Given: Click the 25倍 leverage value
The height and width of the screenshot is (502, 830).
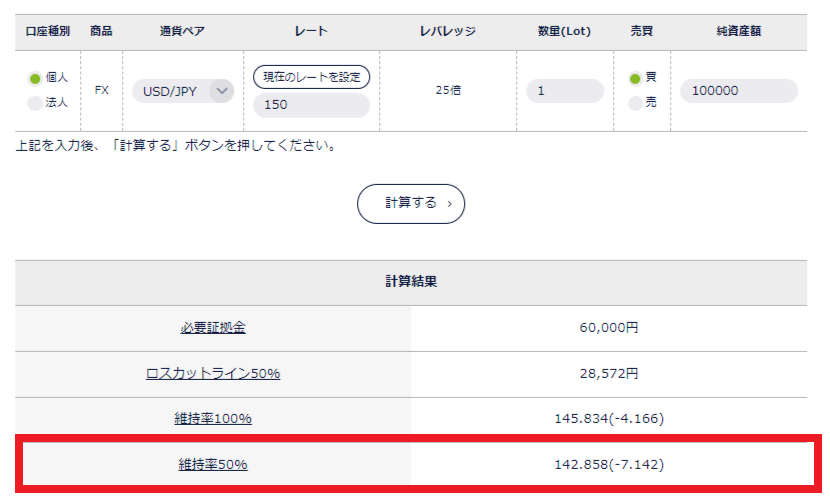Looking at the screenshot, I should 448,91.
